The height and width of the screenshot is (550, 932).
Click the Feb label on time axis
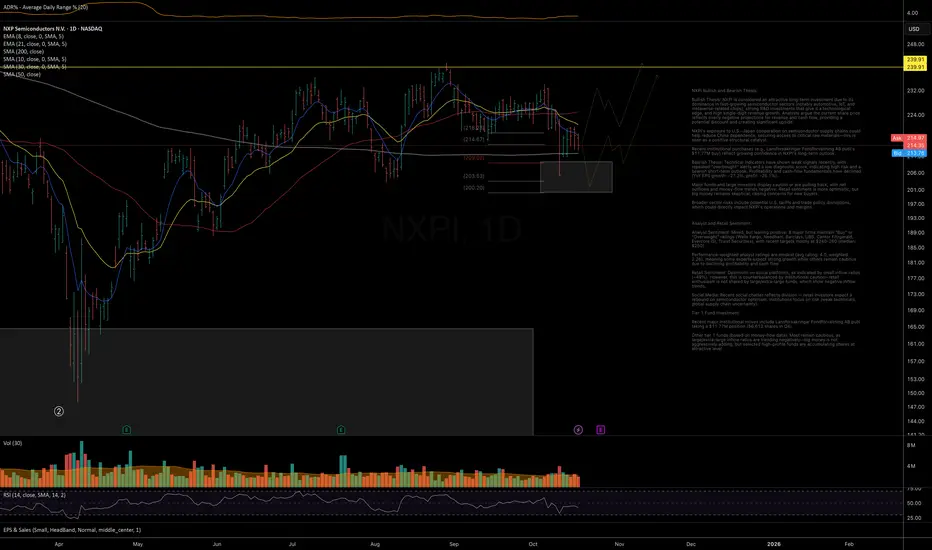(849, 543)
